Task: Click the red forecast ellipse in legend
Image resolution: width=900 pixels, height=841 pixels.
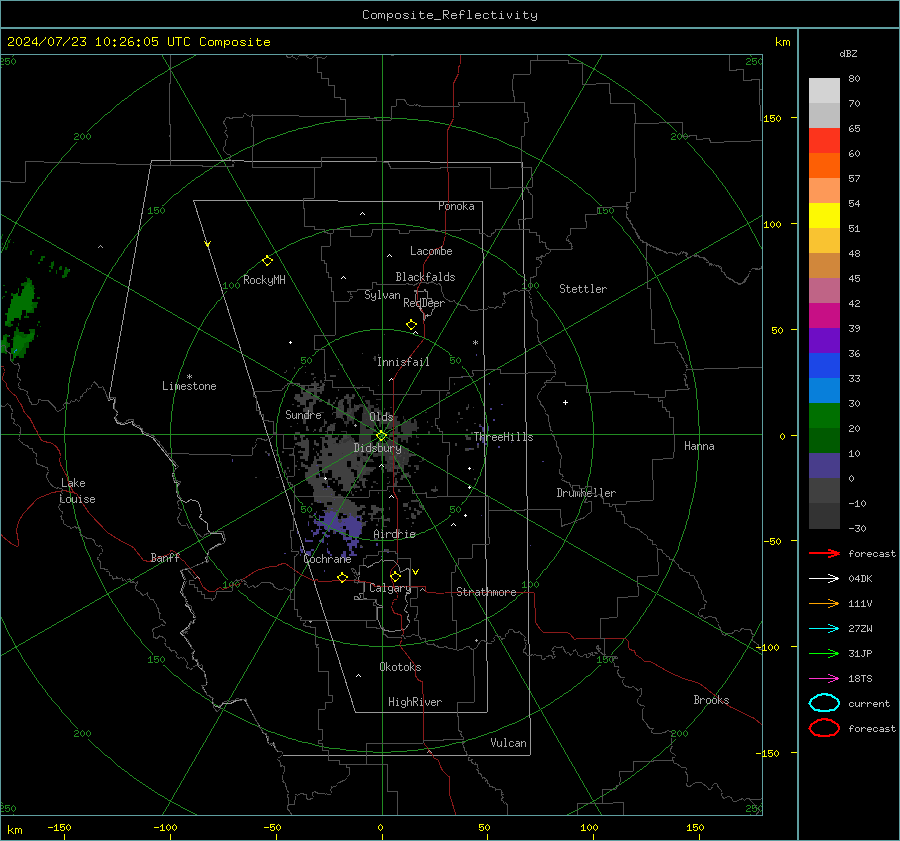Action: tap(824, 728)
